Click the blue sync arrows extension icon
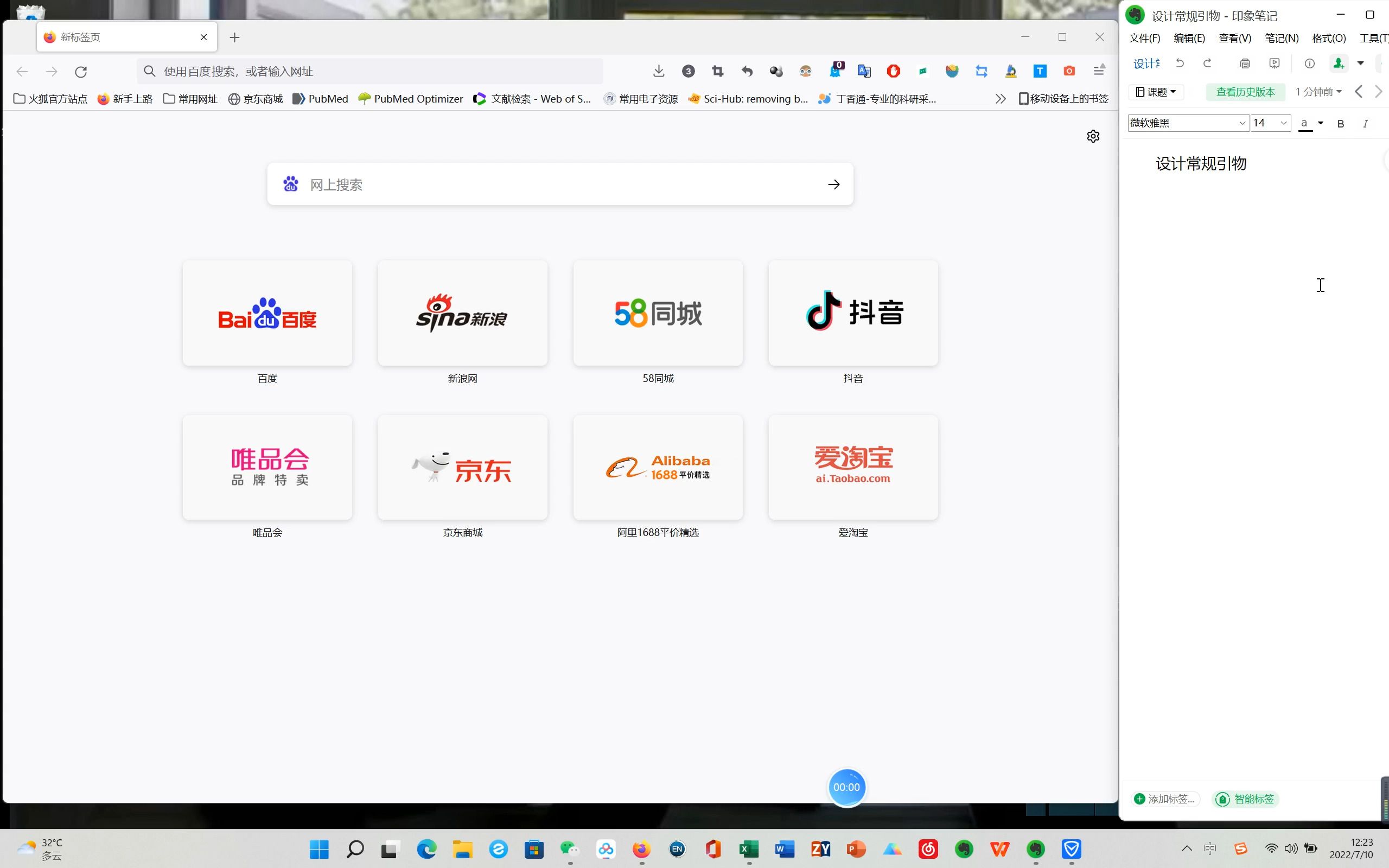The width and height of the screenshot is (1389, 868). coord(981,71)
